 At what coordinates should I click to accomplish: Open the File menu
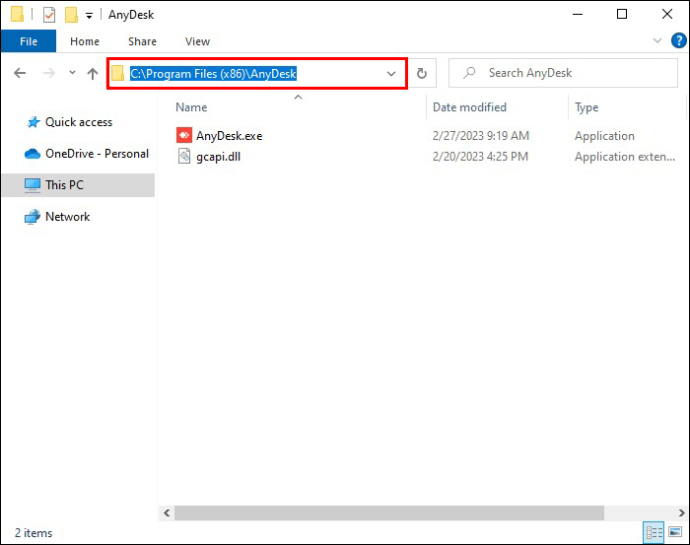click(29, 41)
